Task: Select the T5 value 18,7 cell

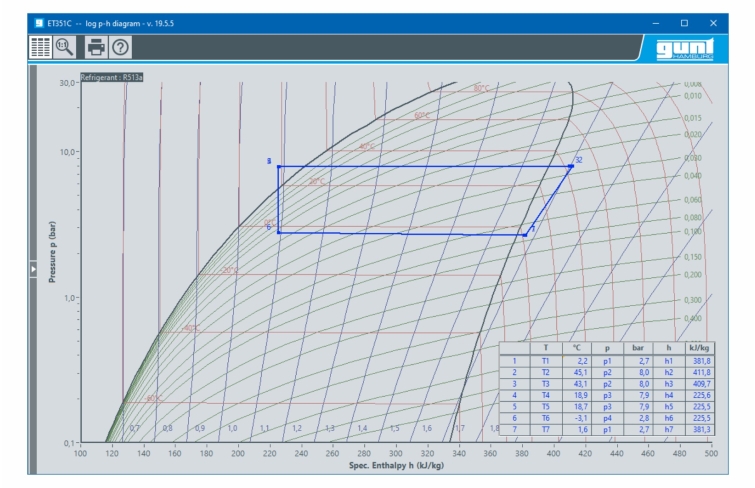Action: [576, 407]
